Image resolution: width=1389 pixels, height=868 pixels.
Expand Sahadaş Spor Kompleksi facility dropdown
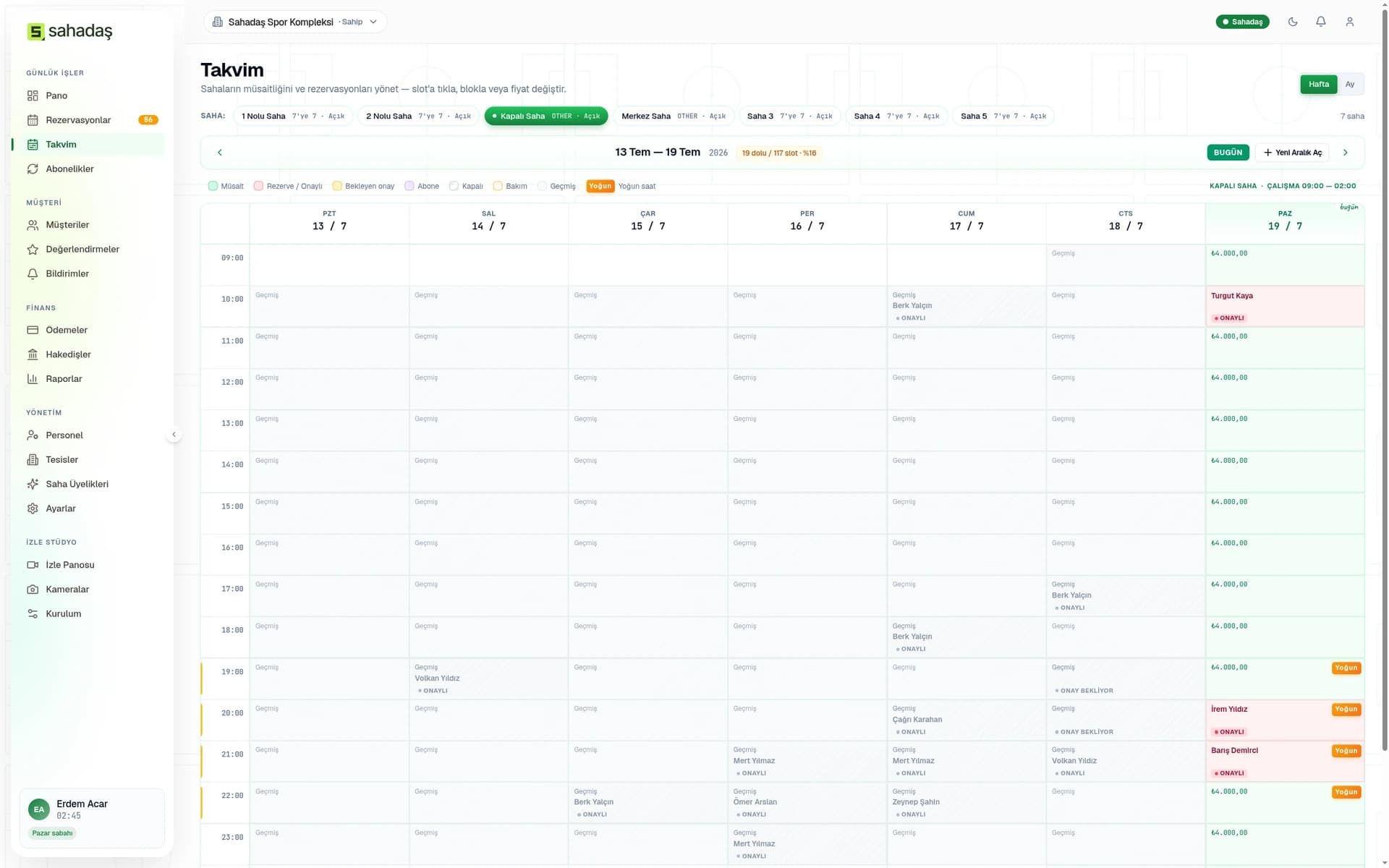[295, 22]
